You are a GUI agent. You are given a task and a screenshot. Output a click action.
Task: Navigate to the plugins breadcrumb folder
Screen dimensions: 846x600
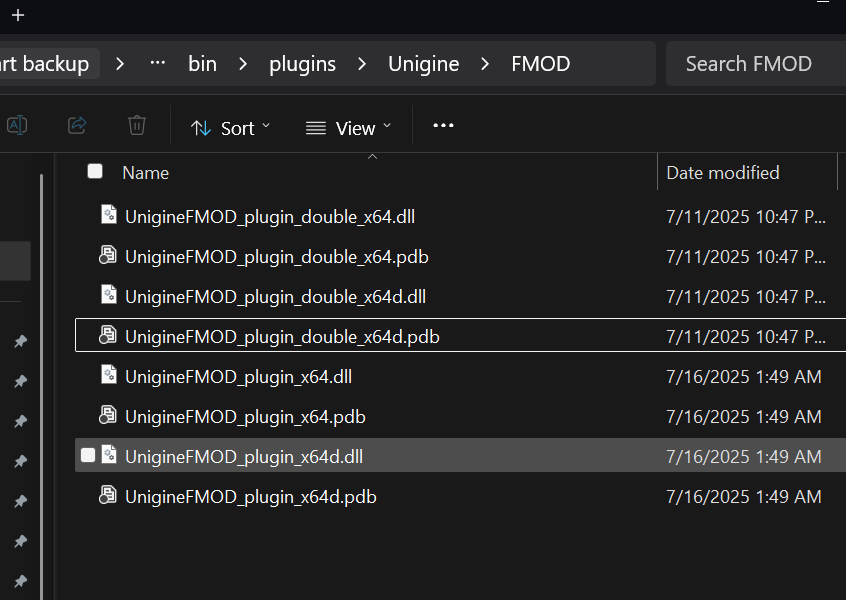302,64
